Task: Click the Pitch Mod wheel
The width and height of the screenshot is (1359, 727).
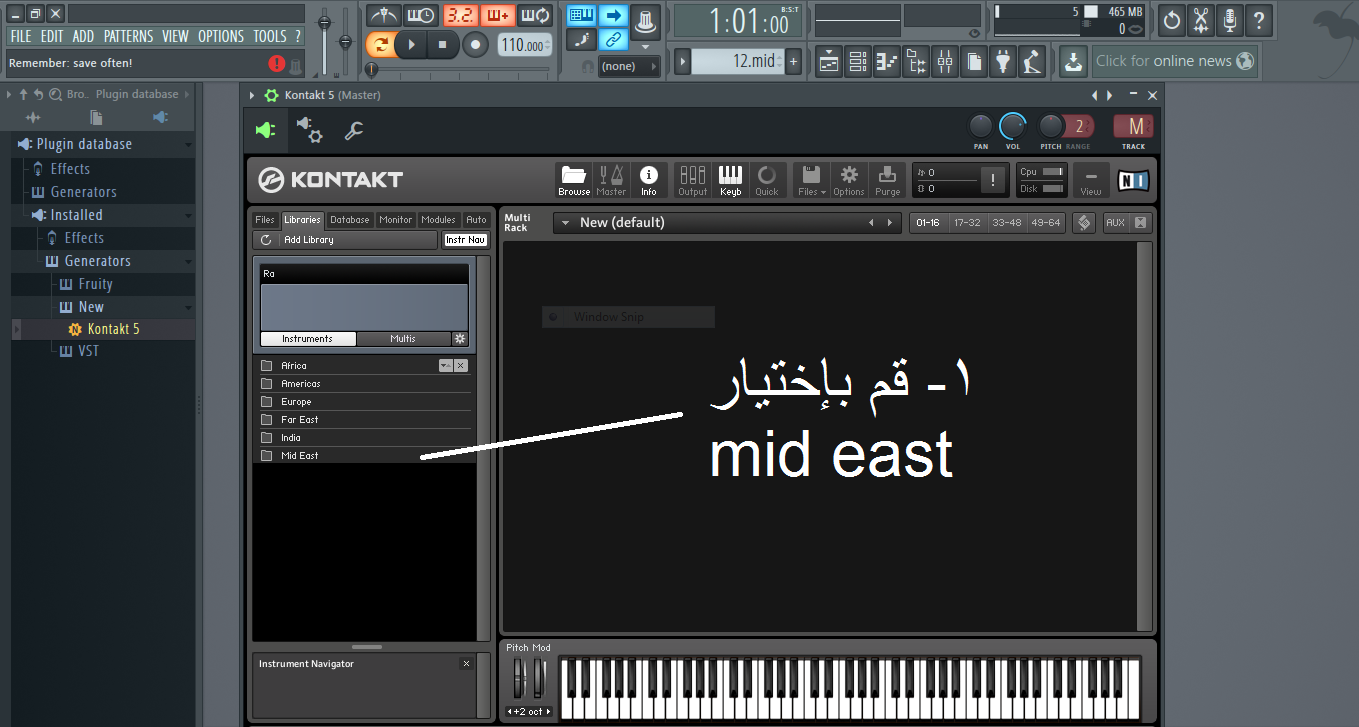Action: point(518,679)
